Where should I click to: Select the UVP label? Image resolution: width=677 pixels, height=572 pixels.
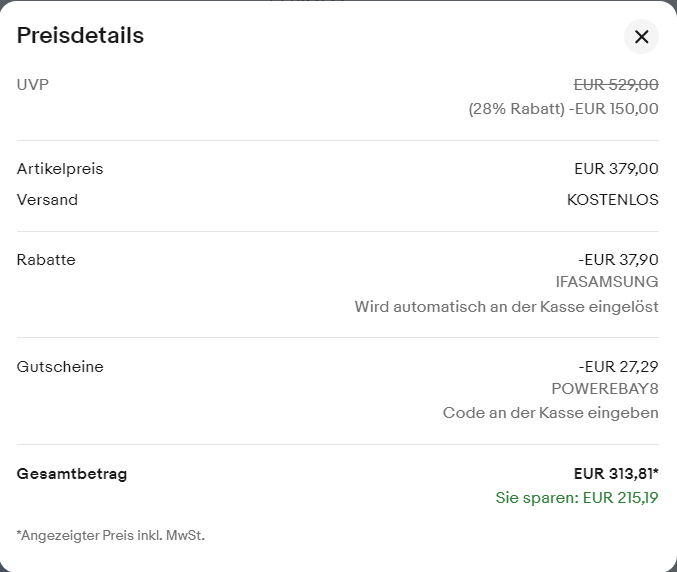click(x=32, y=85)
